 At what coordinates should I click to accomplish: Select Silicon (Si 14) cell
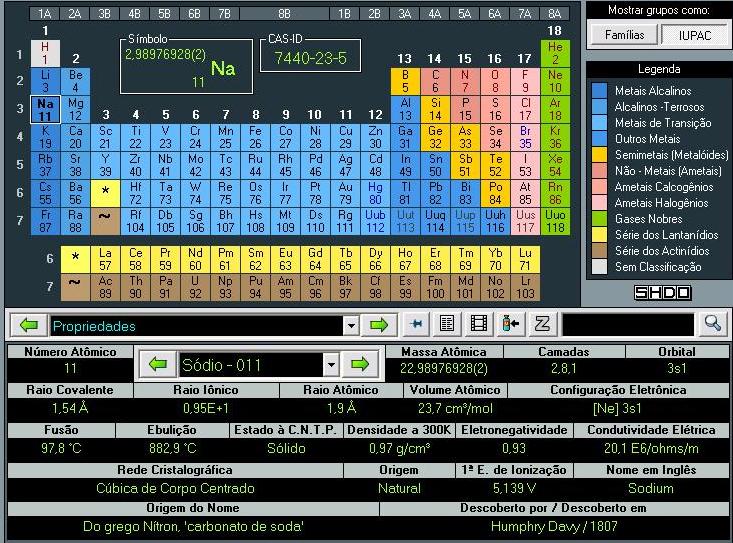[x=435, y=109]
